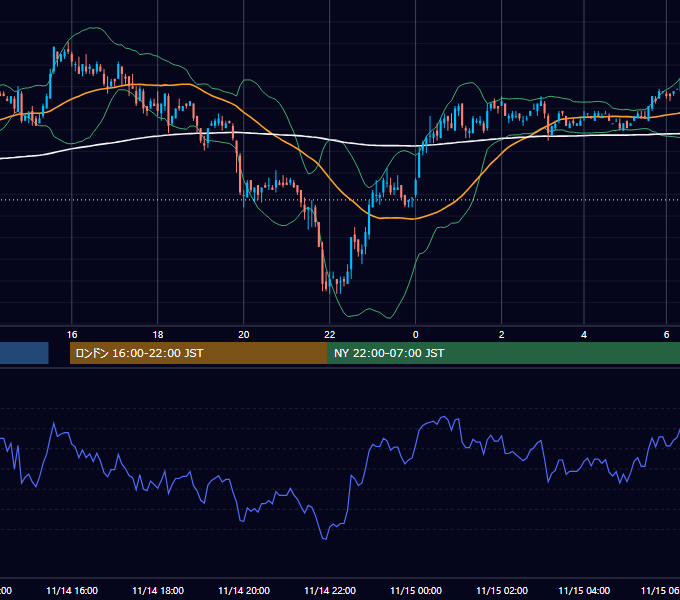
Task: Click the 2 hour label on upper time axis
Action: (x=501, y=335)
